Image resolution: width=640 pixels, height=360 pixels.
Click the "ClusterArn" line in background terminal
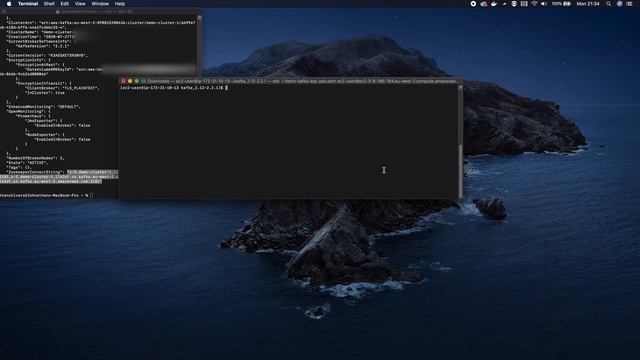coord(100,23)
